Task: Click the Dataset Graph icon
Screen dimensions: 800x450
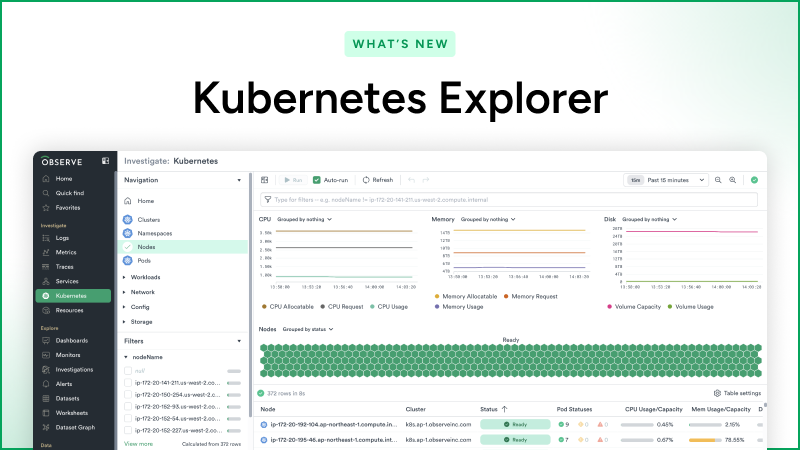Action: point(46,428)
